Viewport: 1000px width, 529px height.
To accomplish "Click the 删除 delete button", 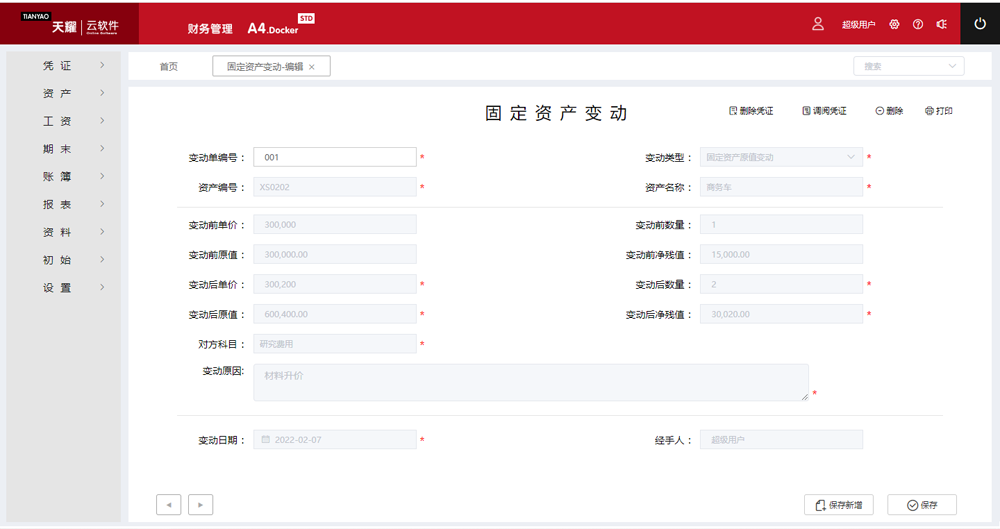I will coord(889,111).
